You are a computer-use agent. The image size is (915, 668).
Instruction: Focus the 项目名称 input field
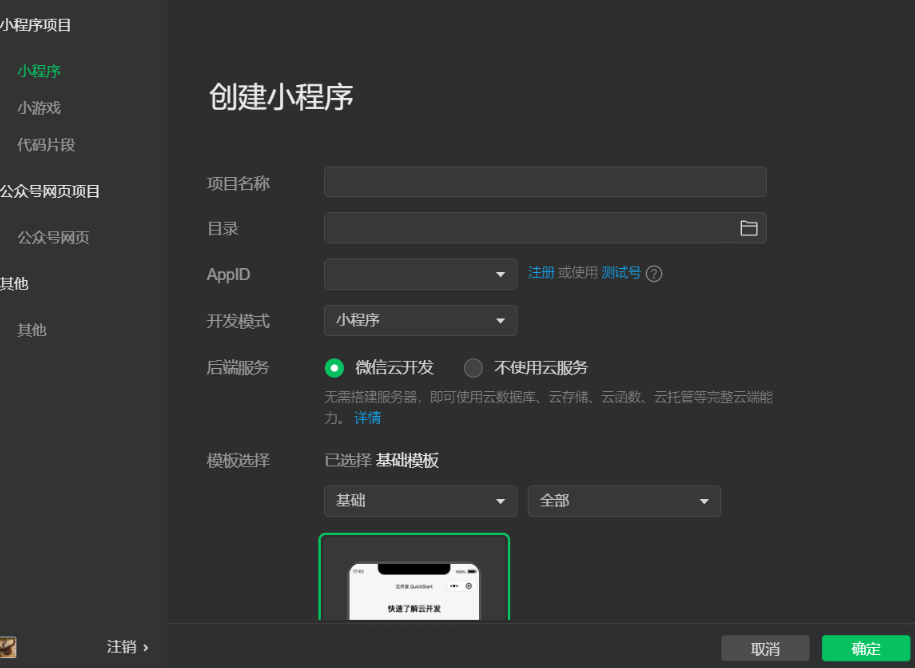click(x=545, y=182)
